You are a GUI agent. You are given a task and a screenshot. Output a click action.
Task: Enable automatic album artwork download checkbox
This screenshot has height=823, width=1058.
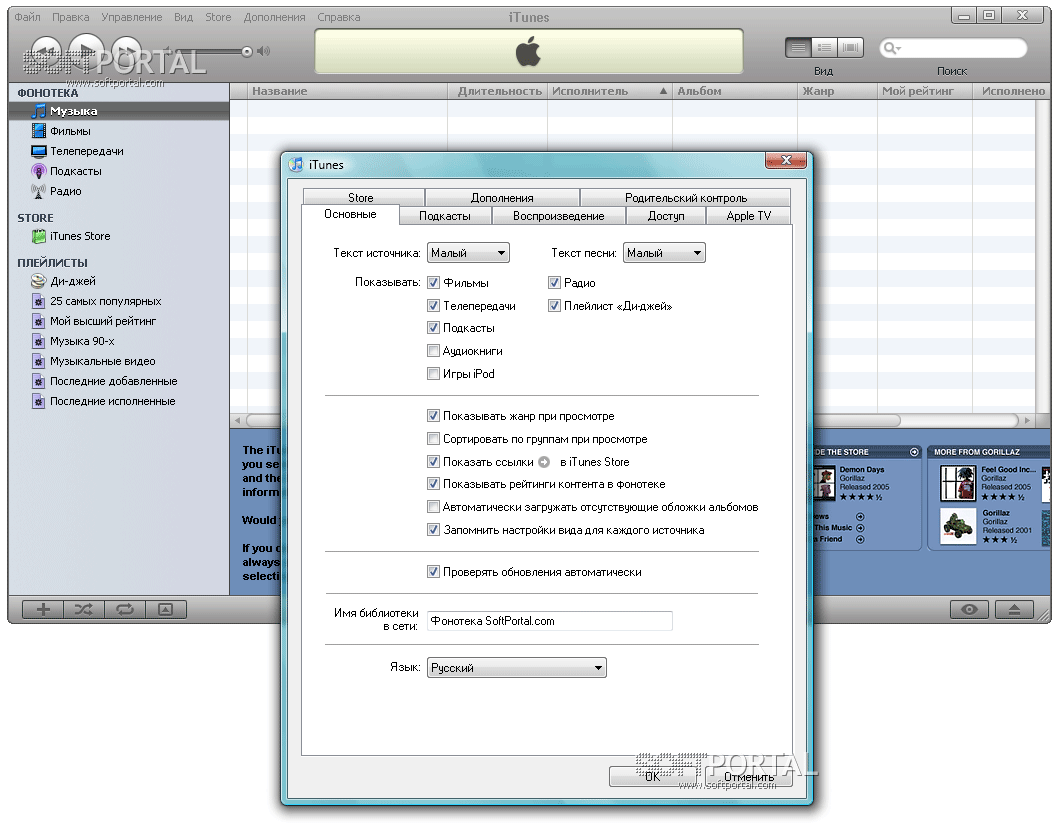pos(433,507)
